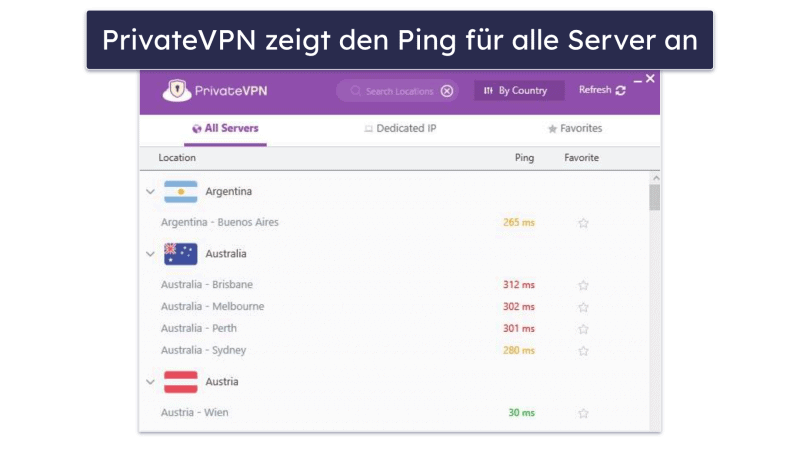Choose the Australia - Melbourne server

coord(212,307)
